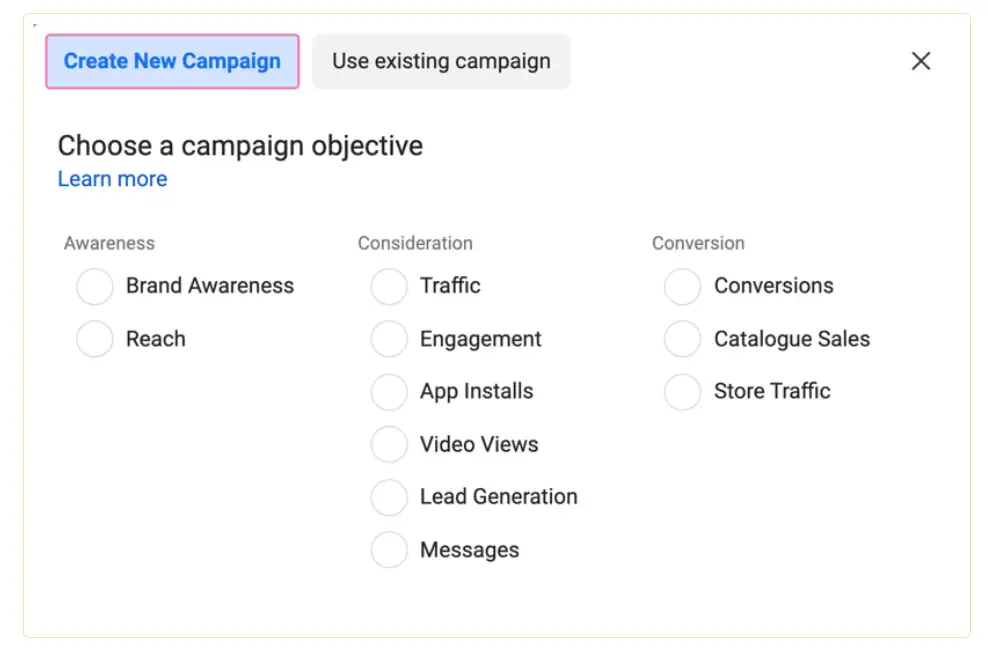Select the Brand Awareness objective
This screenshot has height=655, width=988.
pyautogui.click(x=94, y=286)
